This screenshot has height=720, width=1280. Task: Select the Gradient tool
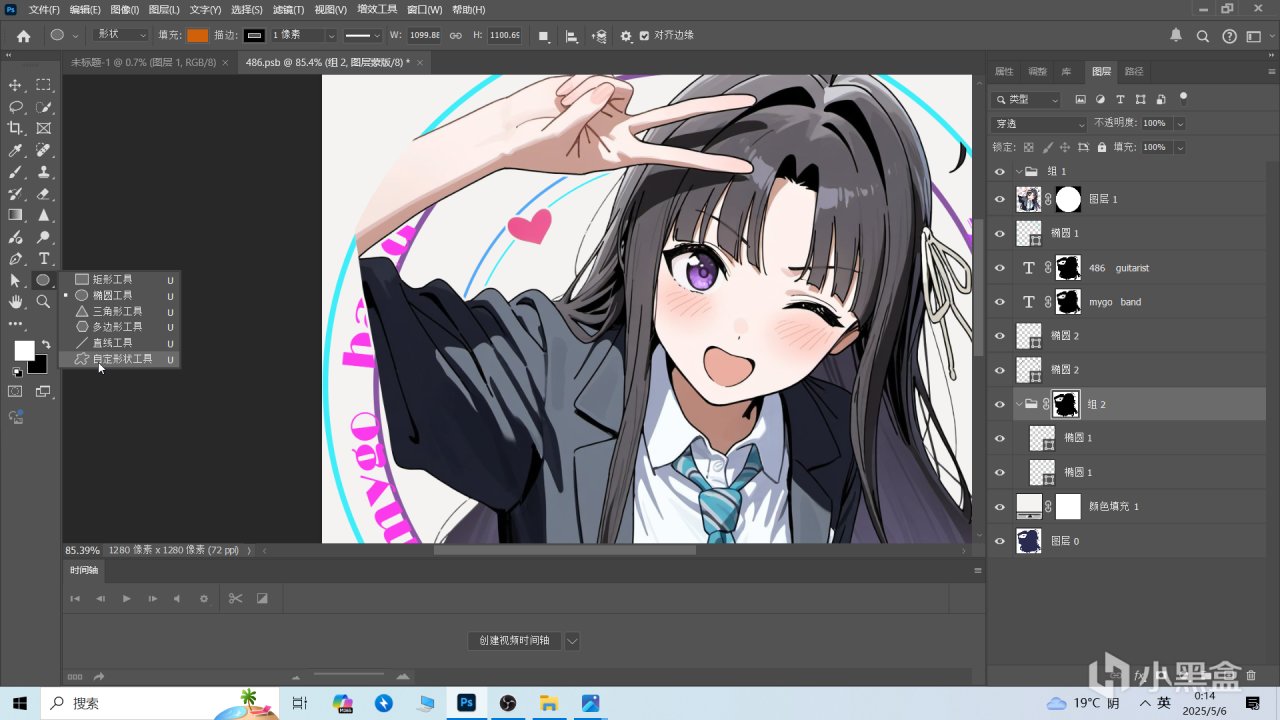click(15, 215)
